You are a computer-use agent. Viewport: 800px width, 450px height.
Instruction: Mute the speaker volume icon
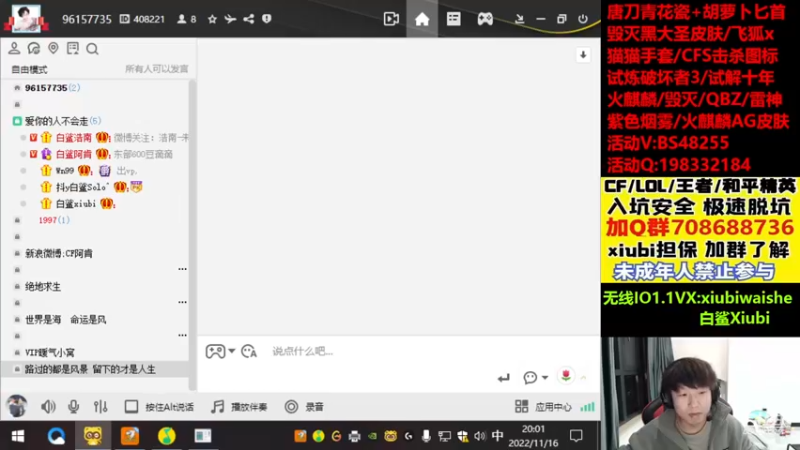(x=48, y=407)
